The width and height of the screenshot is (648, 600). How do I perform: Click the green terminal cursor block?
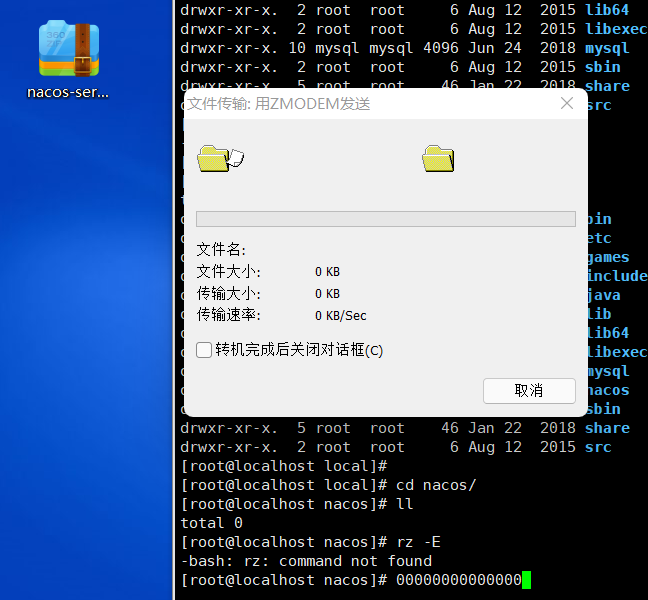point(526,580)
